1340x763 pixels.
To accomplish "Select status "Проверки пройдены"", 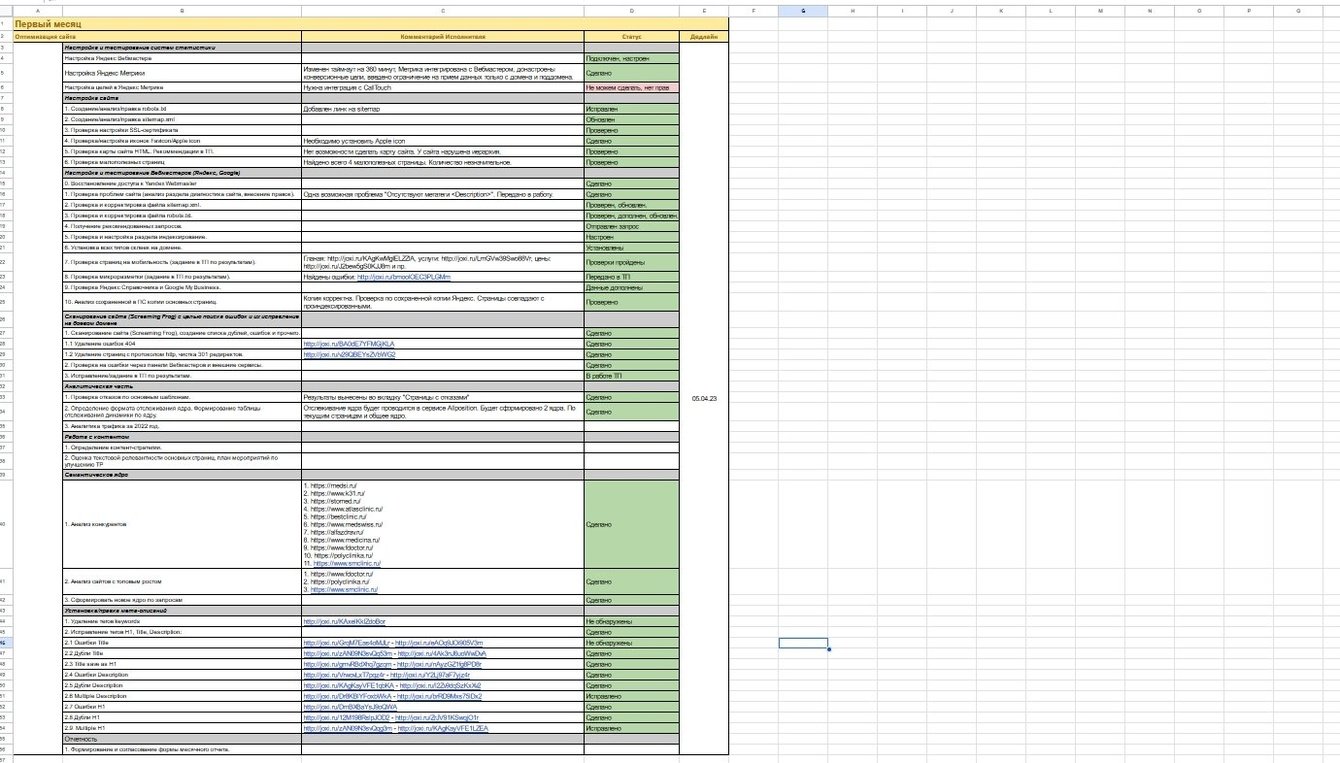I will click(631, 262).
